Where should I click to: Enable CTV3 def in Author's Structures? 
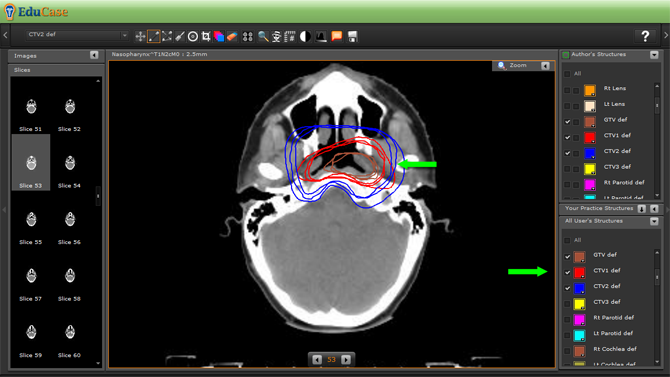(567, 169)
